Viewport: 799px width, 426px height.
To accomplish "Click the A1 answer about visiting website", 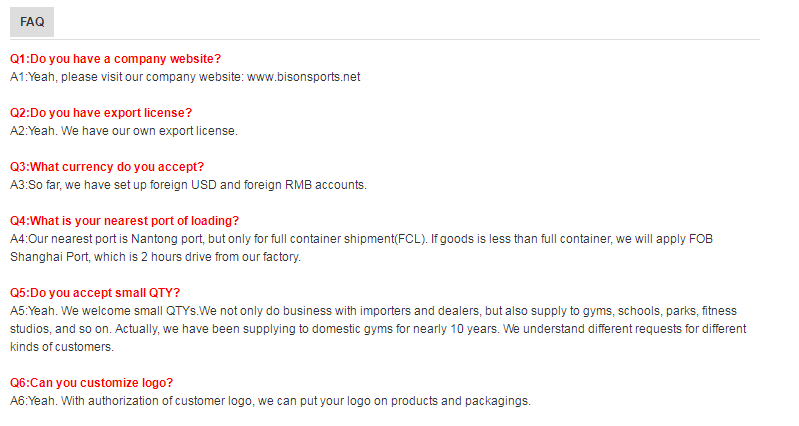I will [x=185, y=77].
